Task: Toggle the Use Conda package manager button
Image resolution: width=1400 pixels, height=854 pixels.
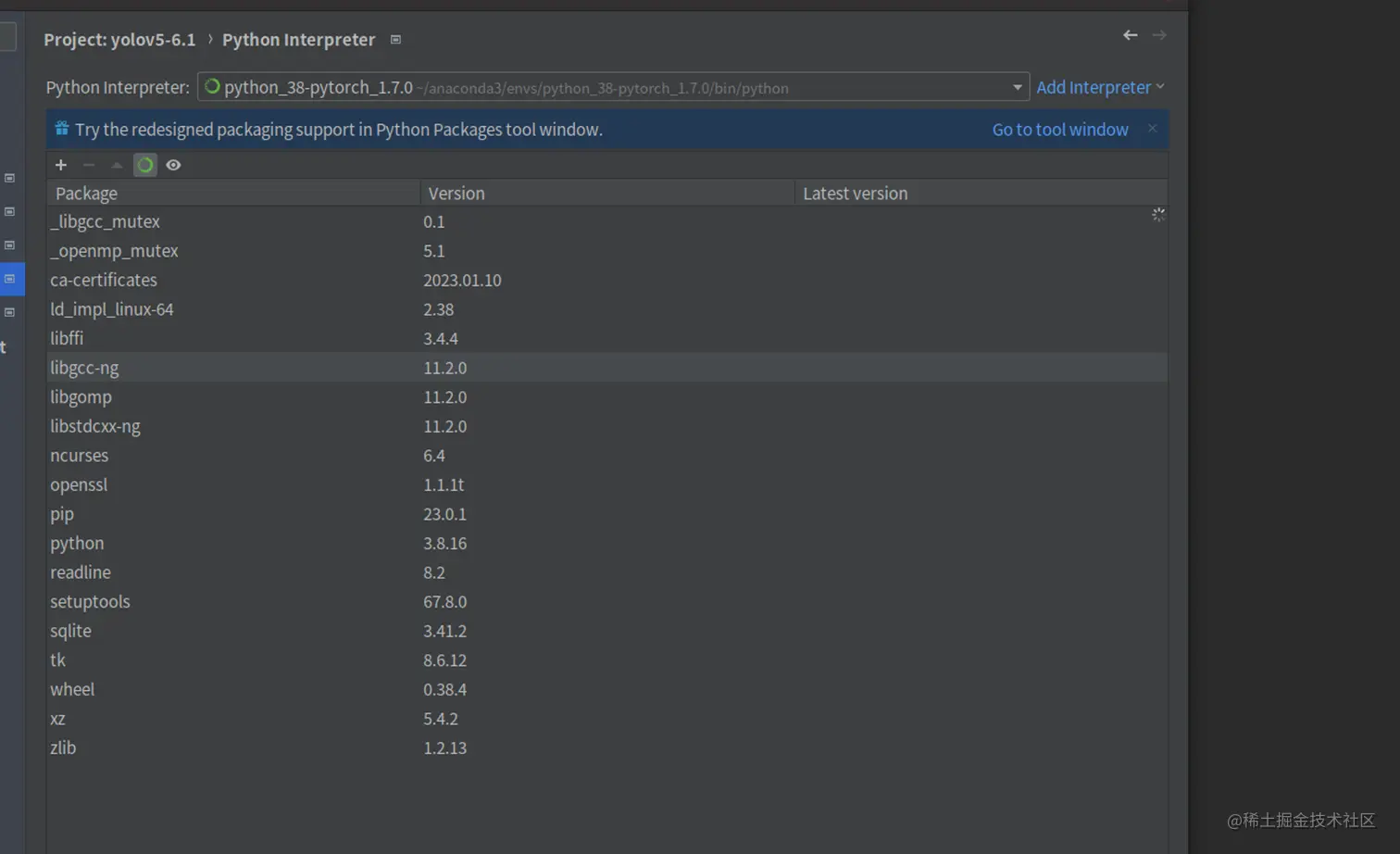Action: 145,165
